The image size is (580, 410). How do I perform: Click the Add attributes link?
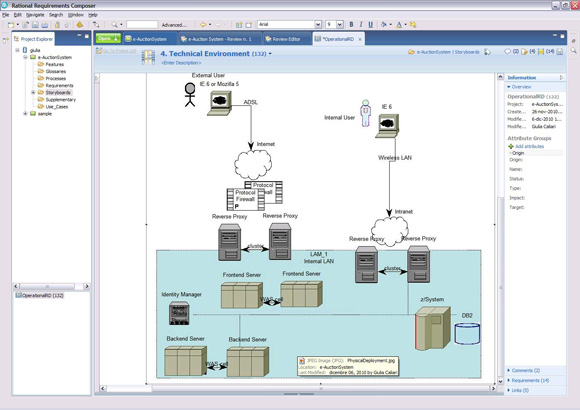coord(529,147)
